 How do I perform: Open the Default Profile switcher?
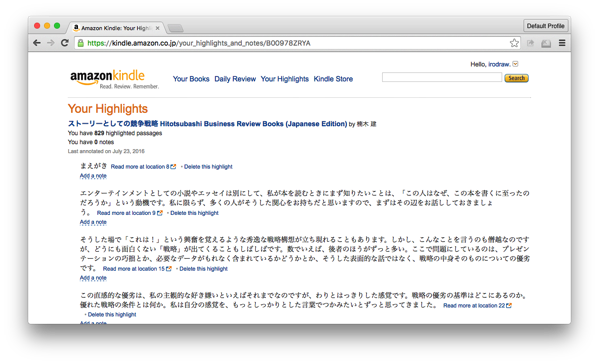tap(545, 26)
